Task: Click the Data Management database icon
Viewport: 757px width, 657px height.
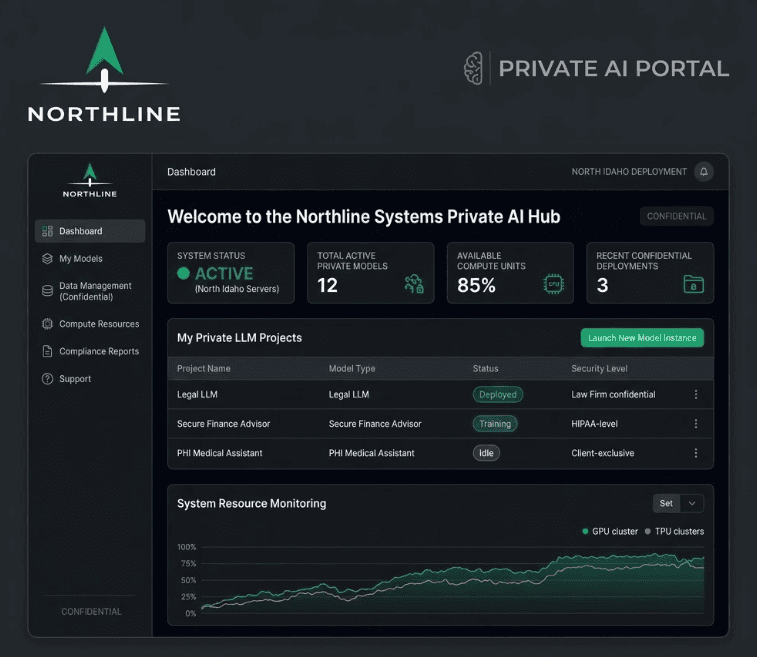Action: point(47,291)
